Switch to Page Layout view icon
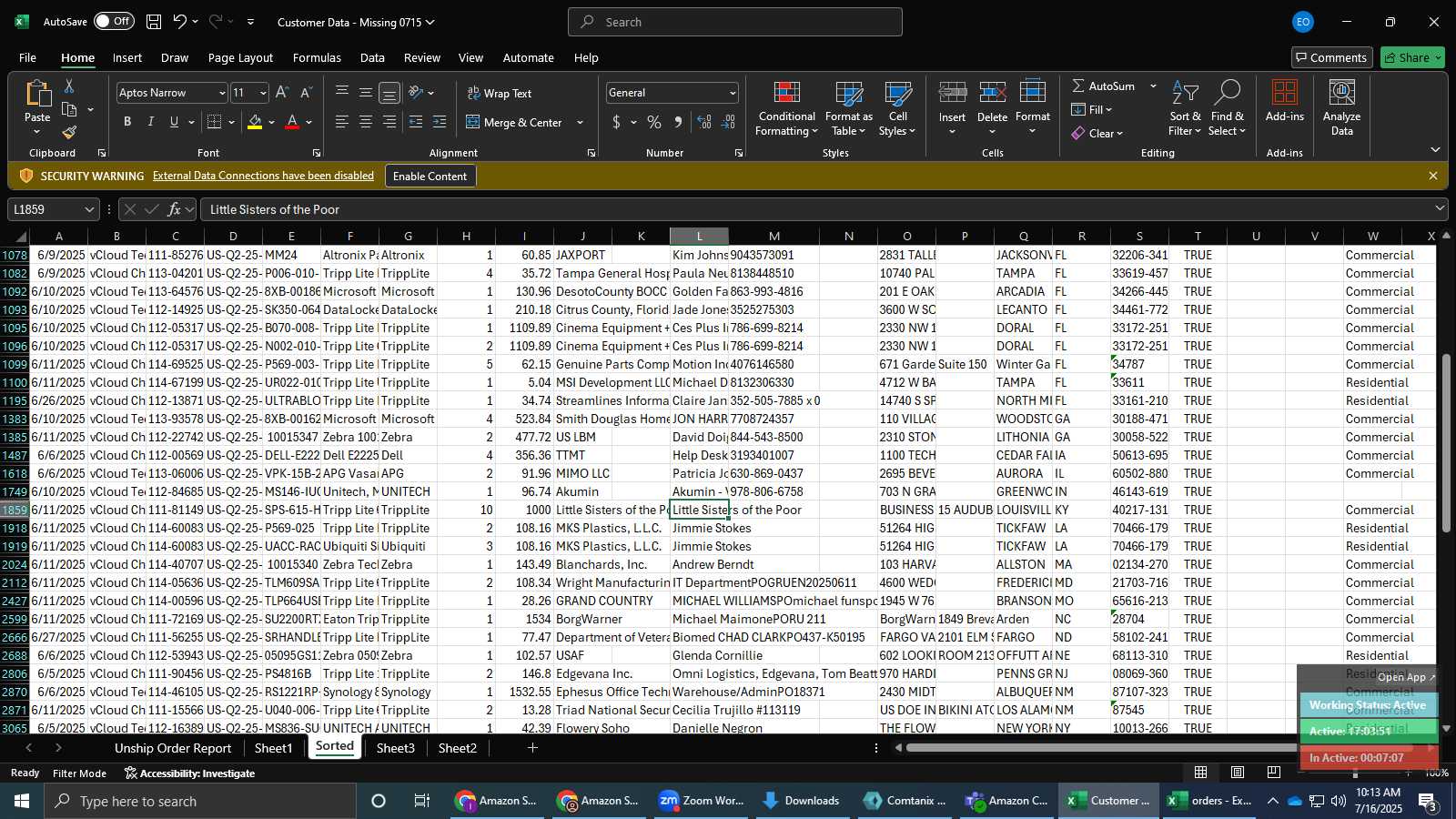The width and height of the screenshot is (1456, 819). coord(1238,773)
